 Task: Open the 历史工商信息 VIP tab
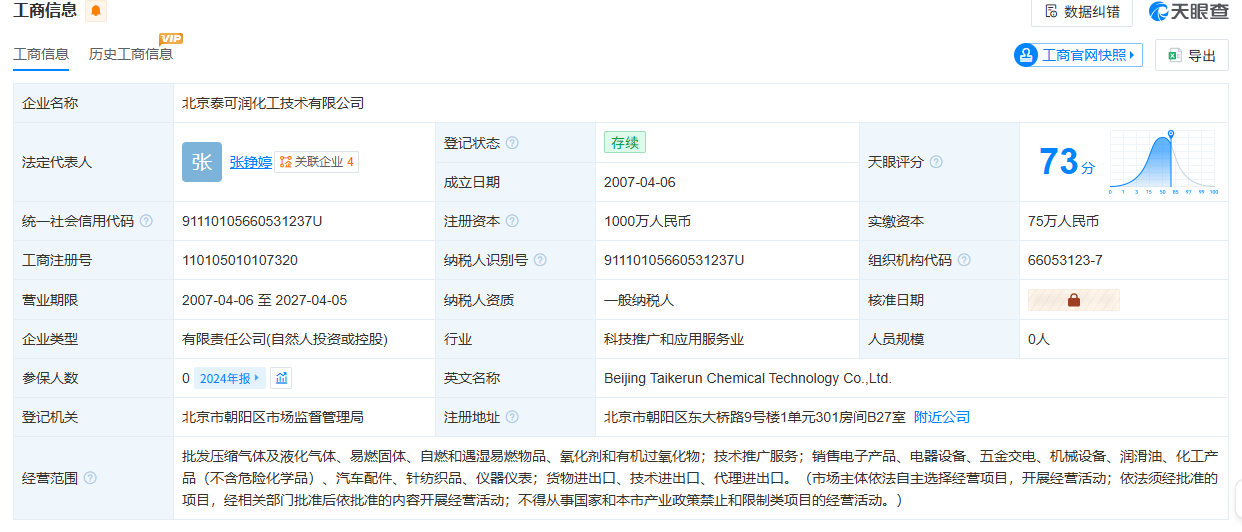(131, 54)
